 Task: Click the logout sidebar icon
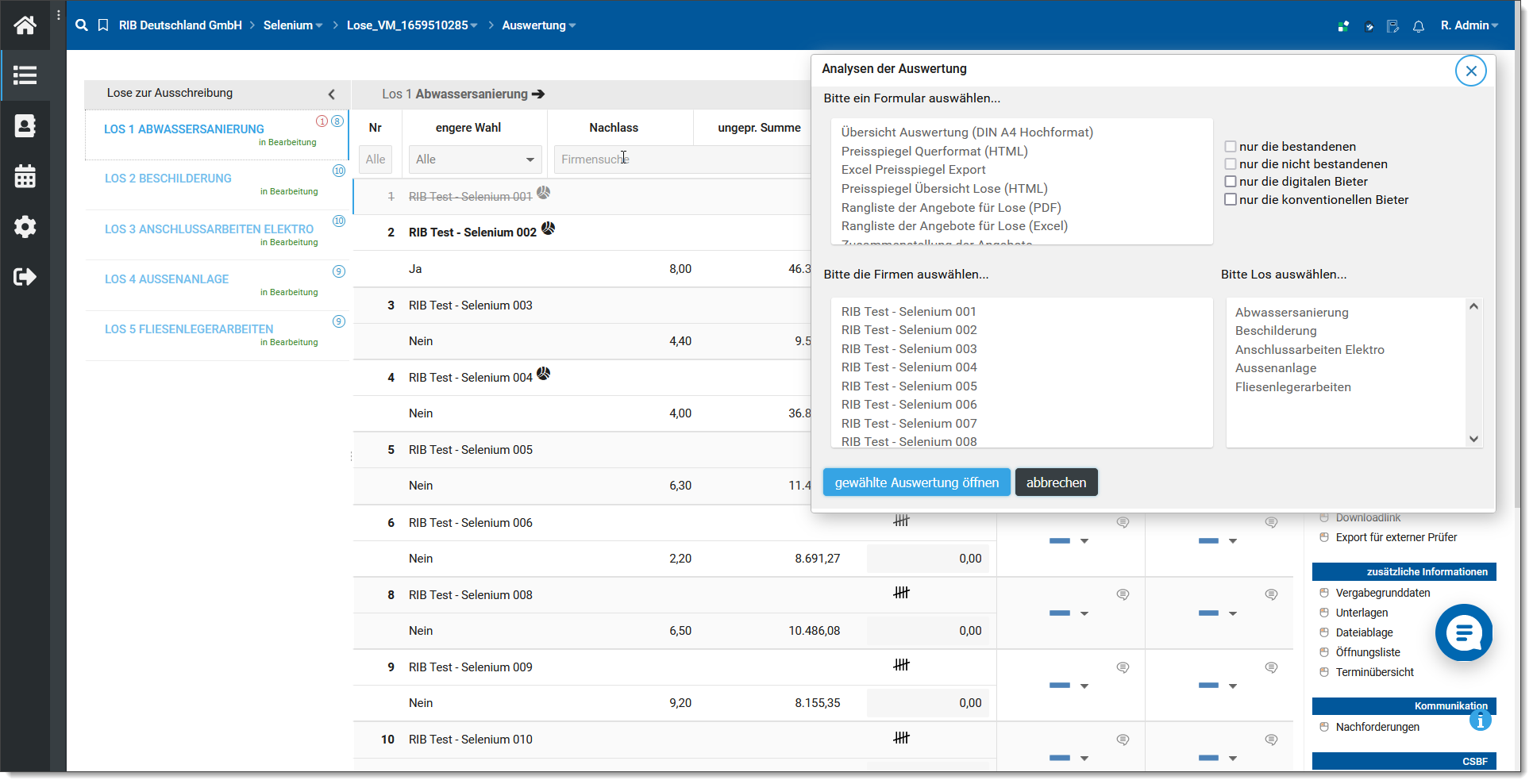25,277
